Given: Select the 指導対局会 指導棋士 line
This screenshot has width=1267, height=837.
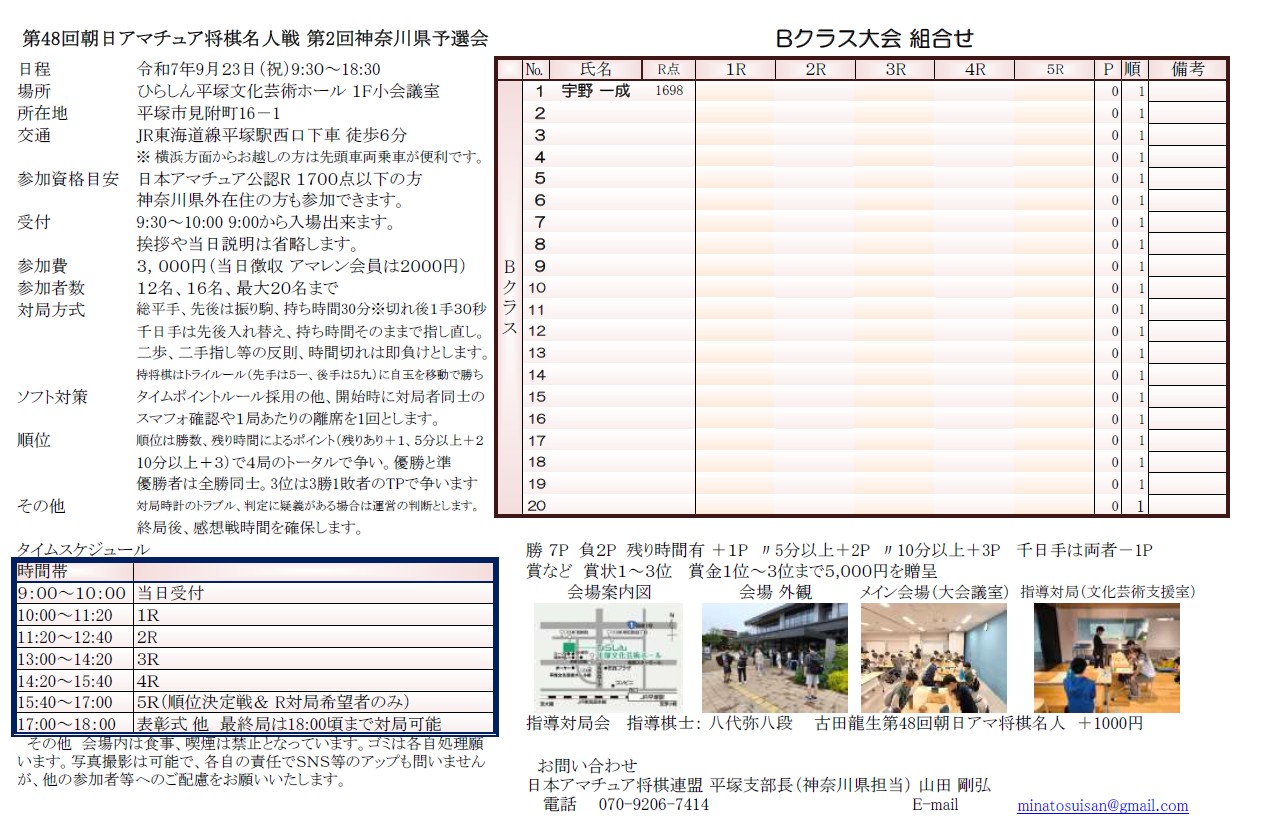Looking at the screenshot, I should pos(835,723).
